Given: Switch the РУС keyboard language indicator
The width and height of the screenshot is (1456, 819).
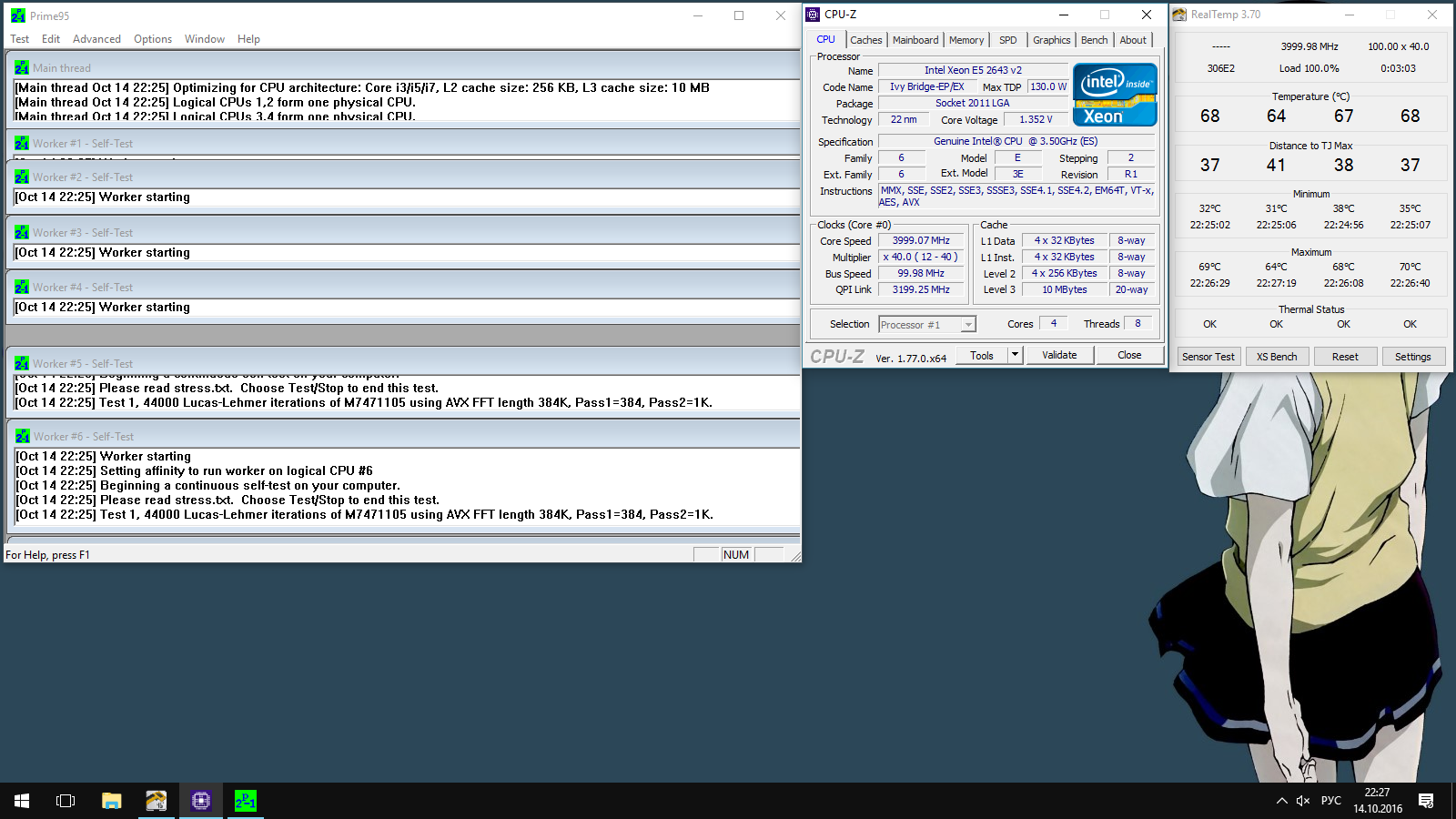Looking at the screenshot, I should 1331,801.
